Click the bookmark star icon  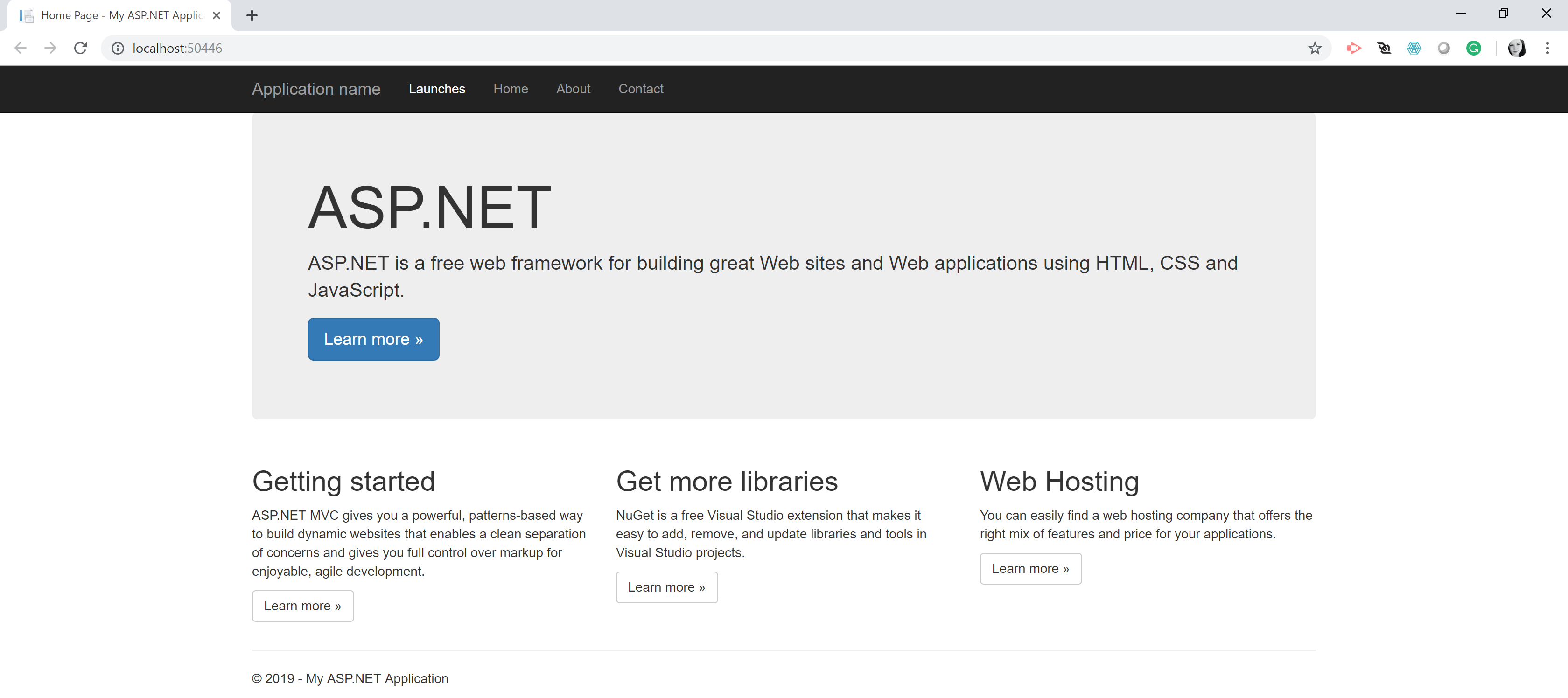coord(1314,48)
